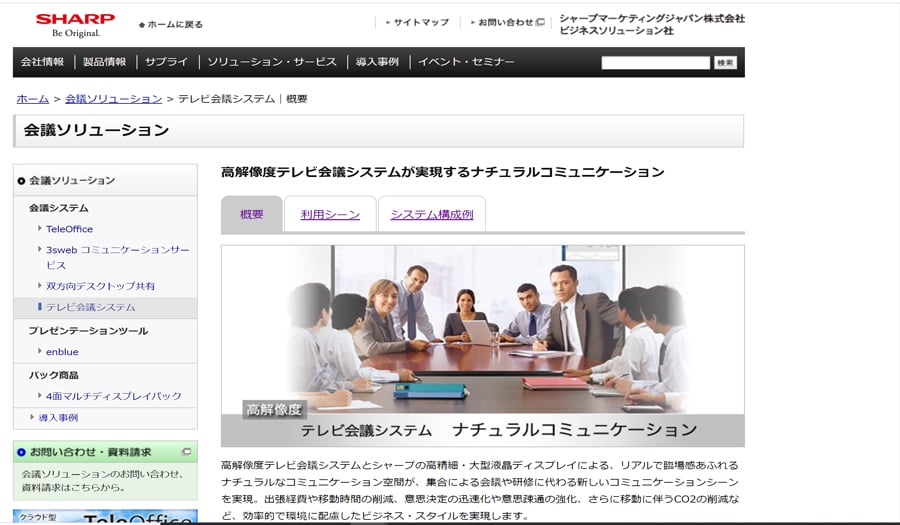Click the SHARP Be Original logo
Screen dimensions: 900x525
[x=75, y=25]
